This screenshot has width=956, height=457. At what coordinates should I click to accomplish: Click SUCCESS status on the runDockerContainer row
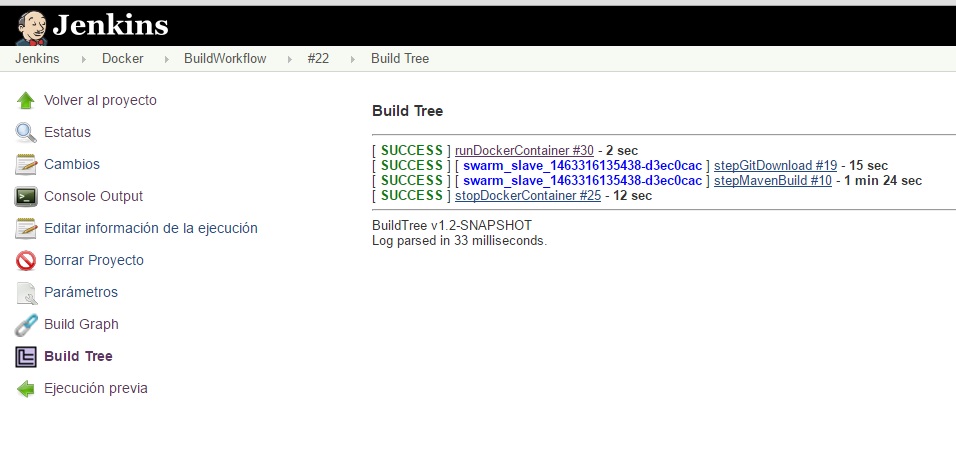(x=412, y=151)
